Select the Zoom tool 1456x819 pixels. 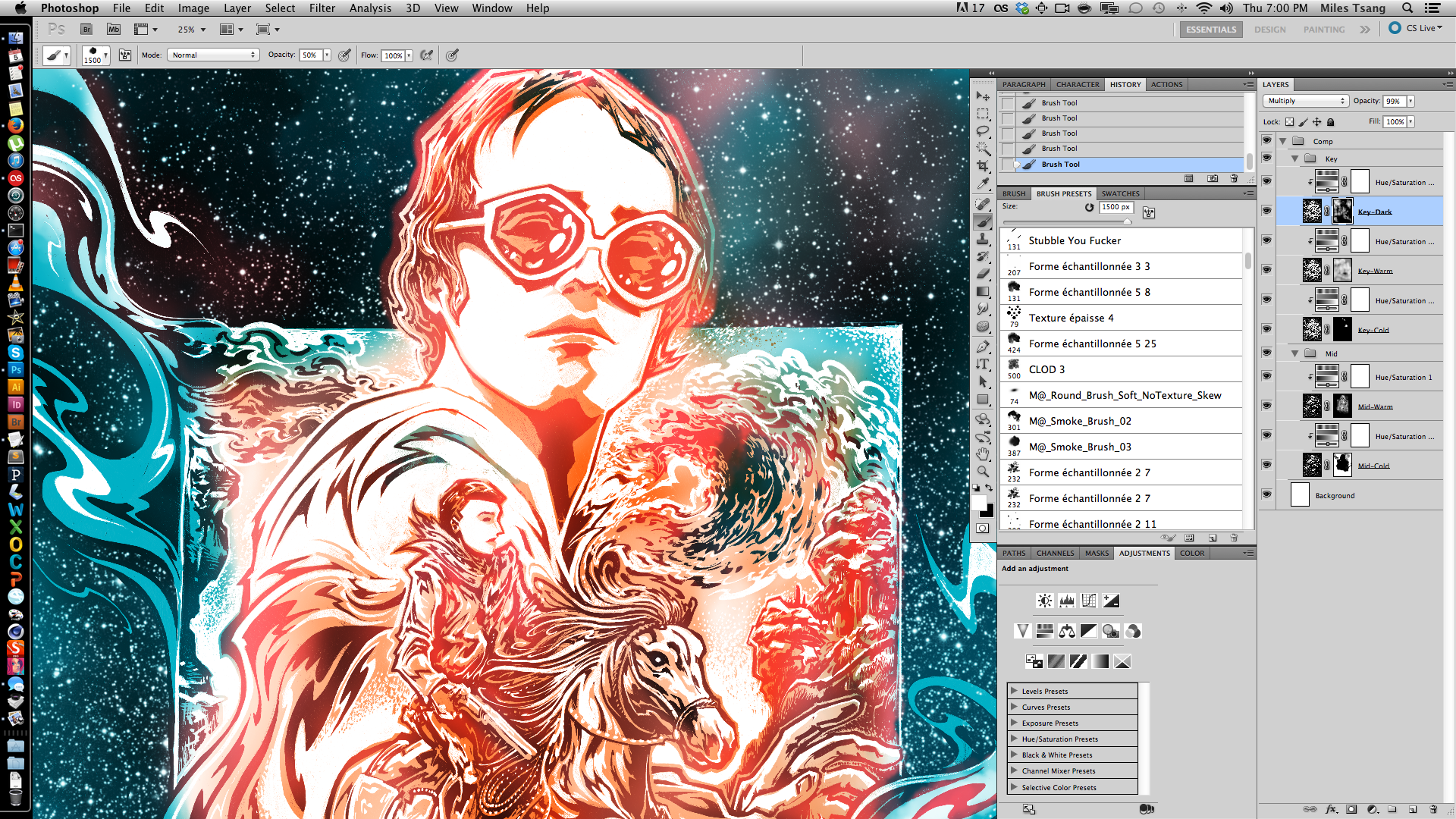click(x=983, y=472)
